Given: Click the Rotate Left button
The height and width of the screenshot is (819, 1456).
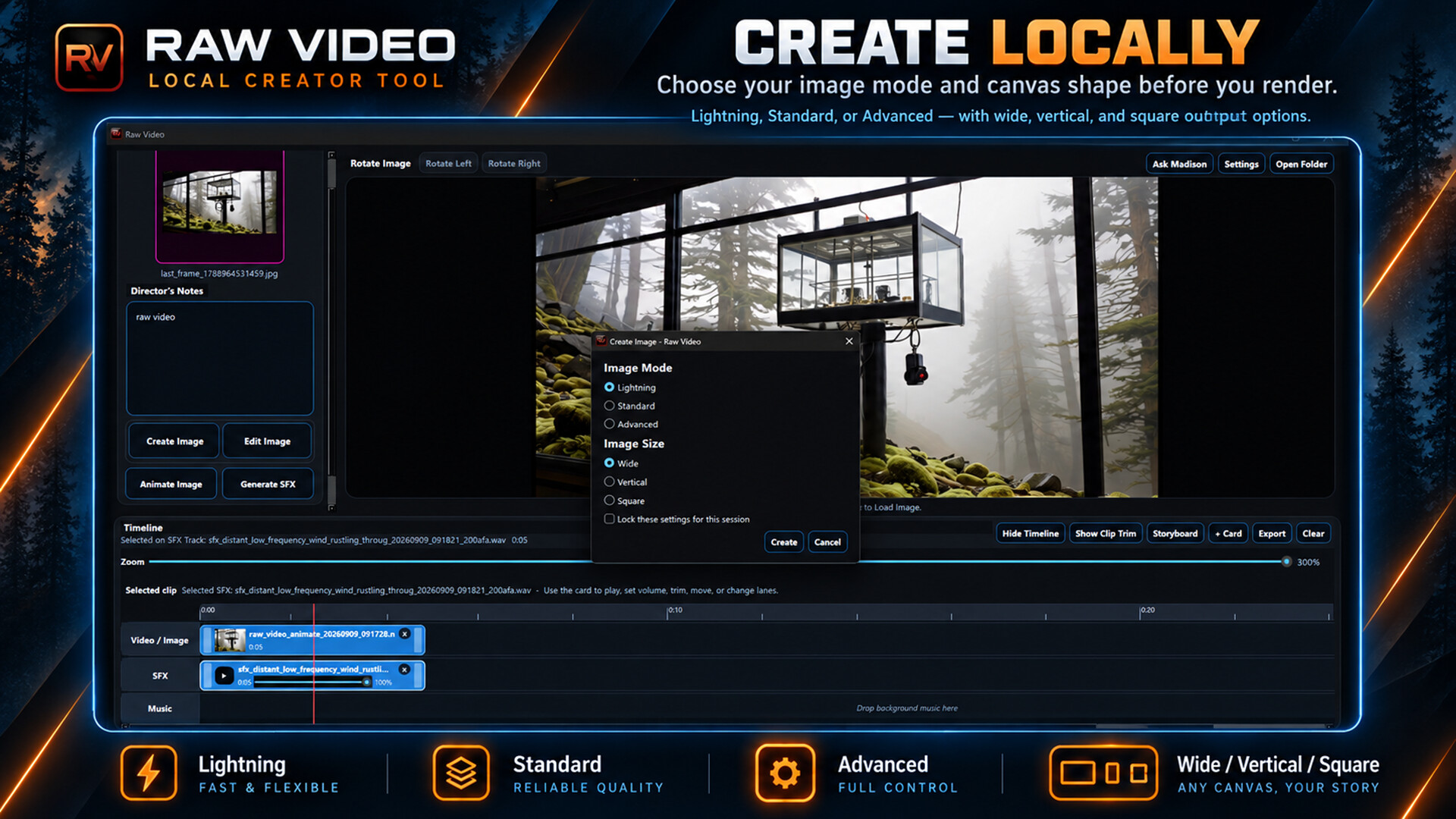Looking at the screenshot, I should click(448, 163).
